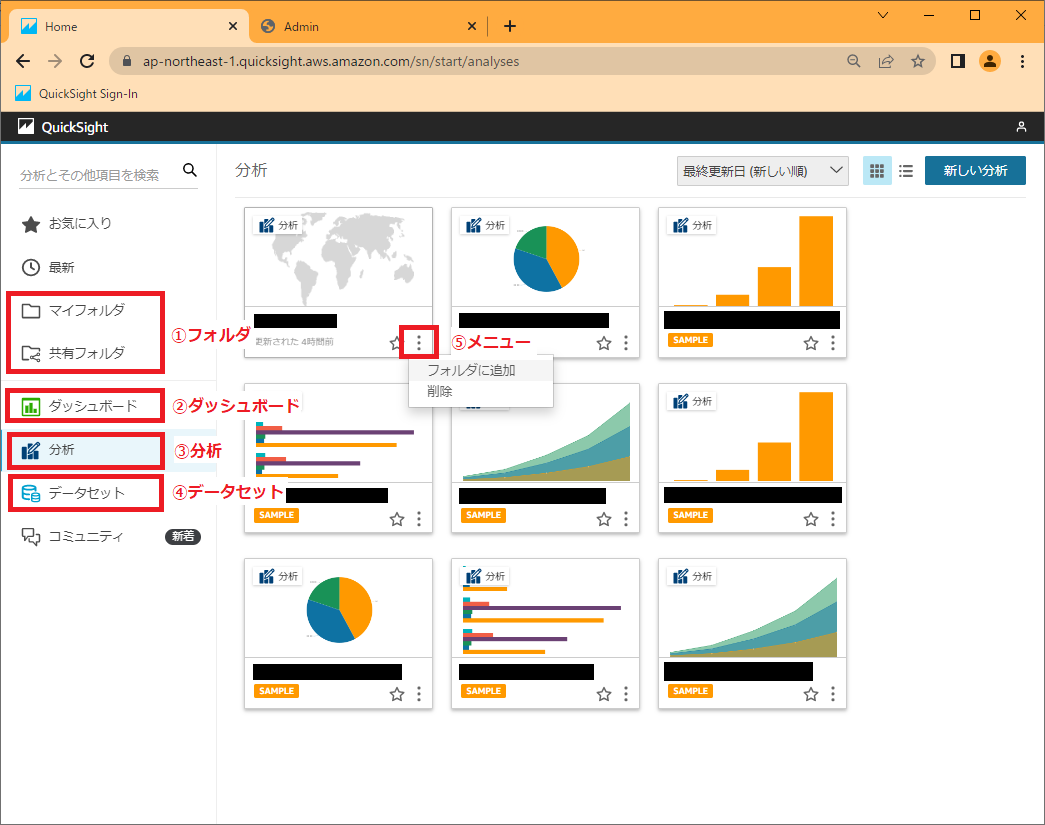Screen dimensions: 1045x825
Task: Open the middle-row area chart card's kebab menu
Action: pyautogui.click(x=626, y=518)
